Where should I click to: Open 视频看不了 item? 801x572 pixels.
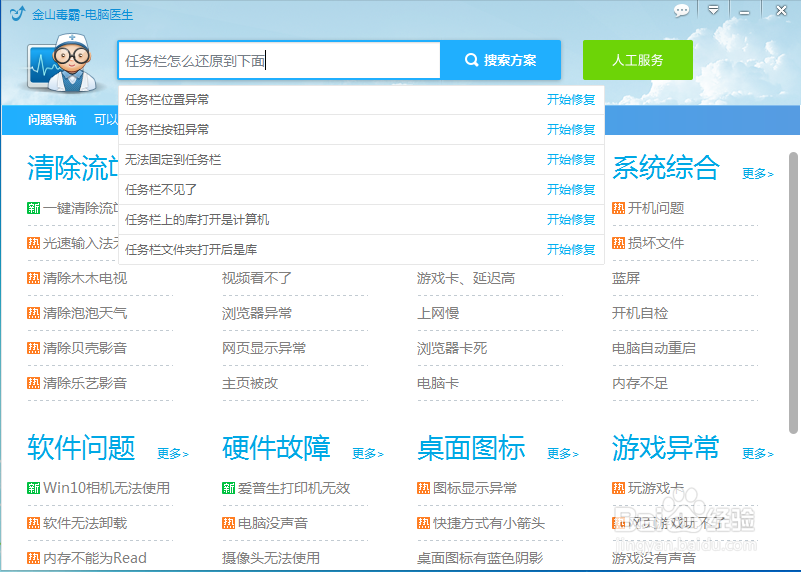[x=257, y=278]
